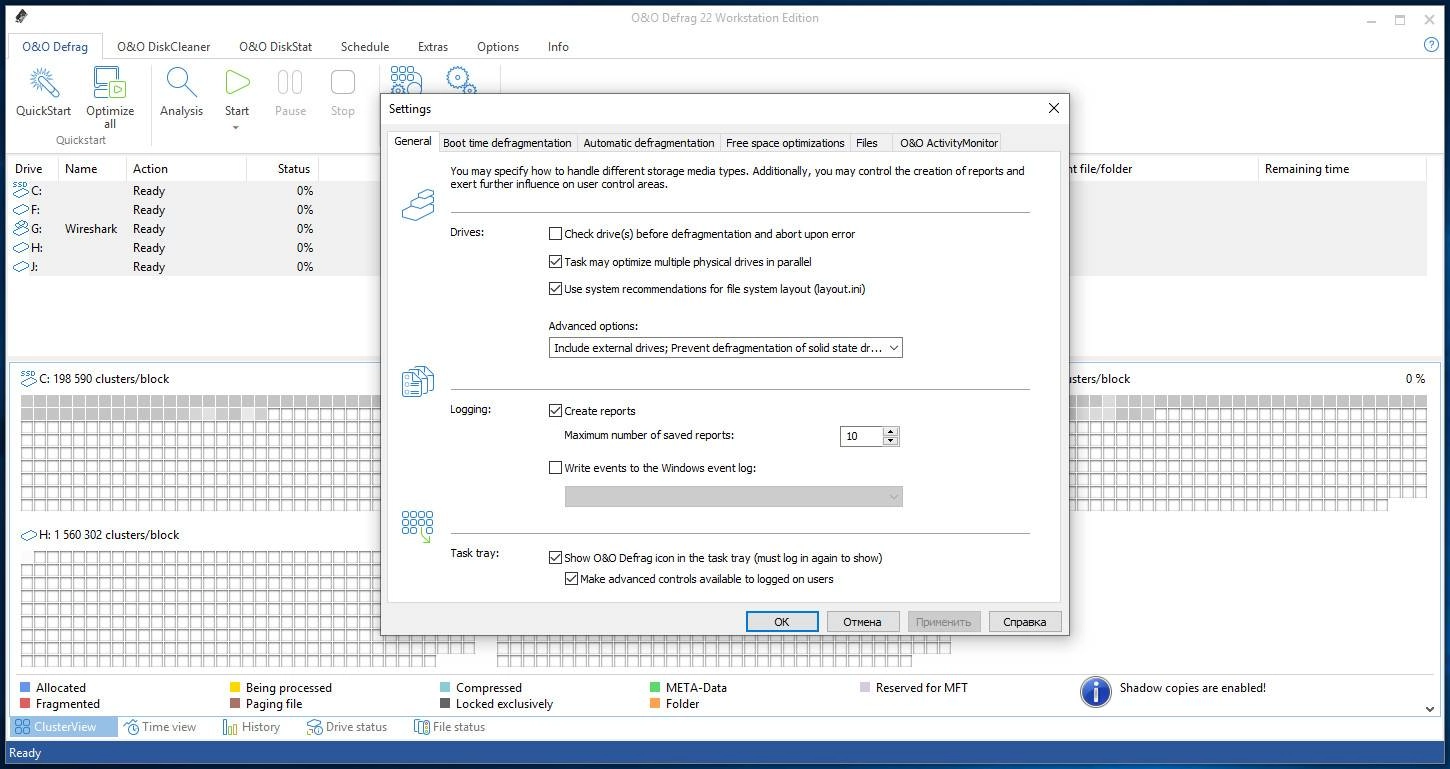Screen dimensions: 1450x769
Task: Expand the Start button dropdown arrow
Action: [237, 128]
